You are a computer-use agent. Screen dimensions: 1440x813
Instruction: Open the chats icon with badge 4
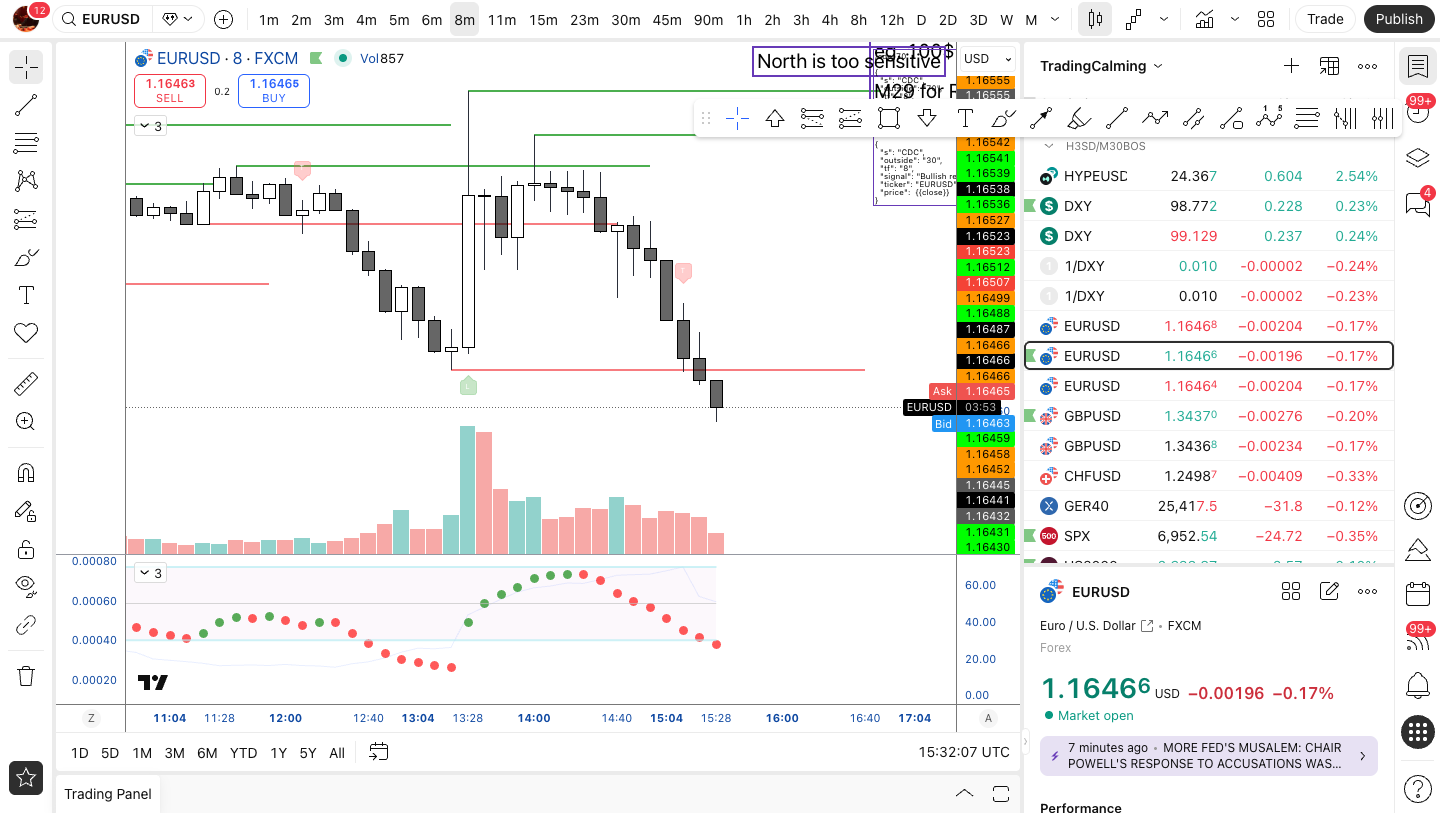point(1417,204)
